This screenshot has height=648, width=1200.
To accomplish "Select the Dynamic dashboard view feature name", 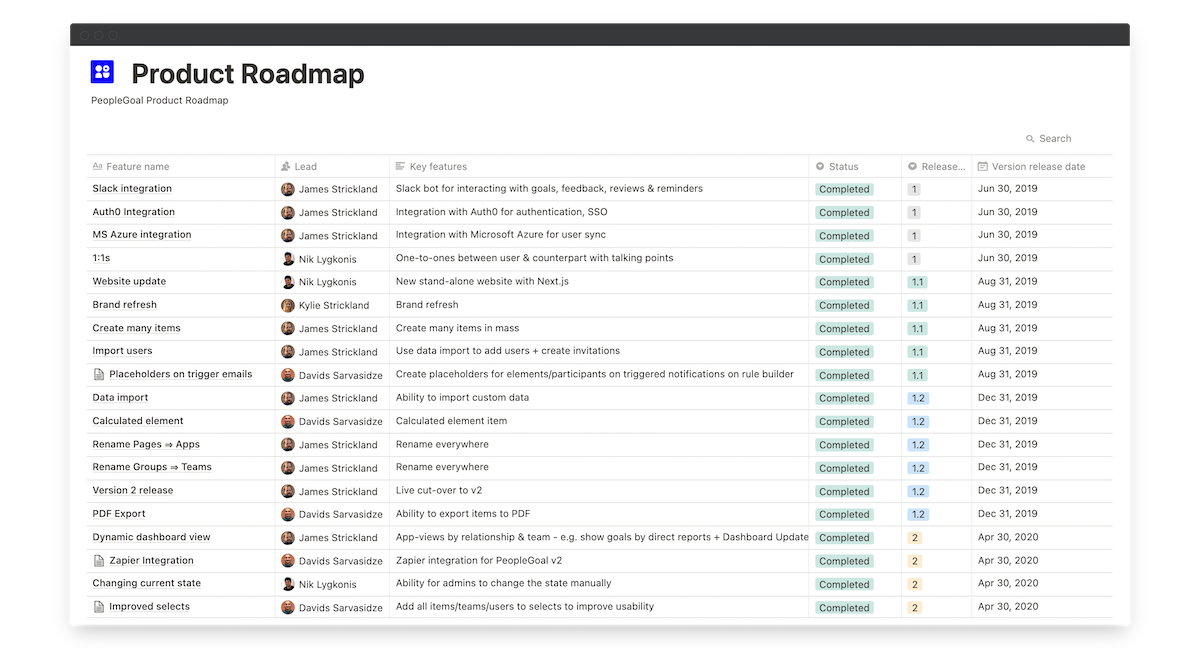I will click(x=152, y=537).
